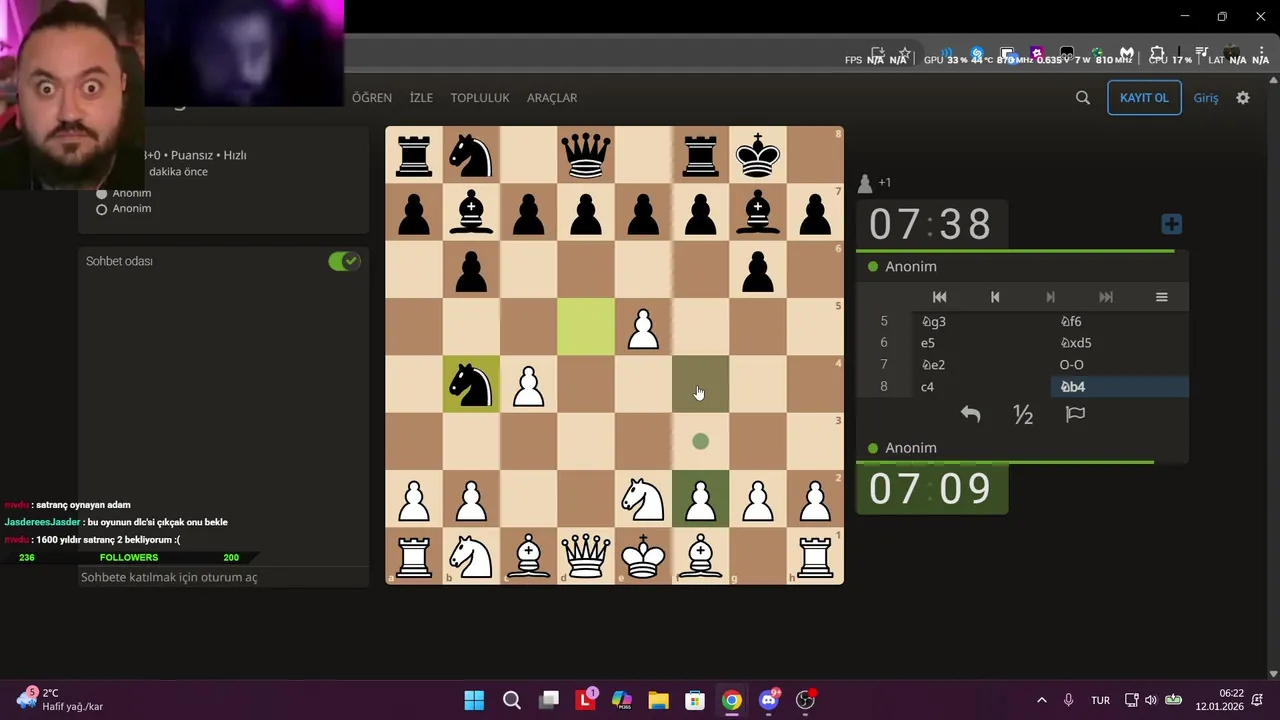
Task: Select the black knight on b4
Action: 471,384
